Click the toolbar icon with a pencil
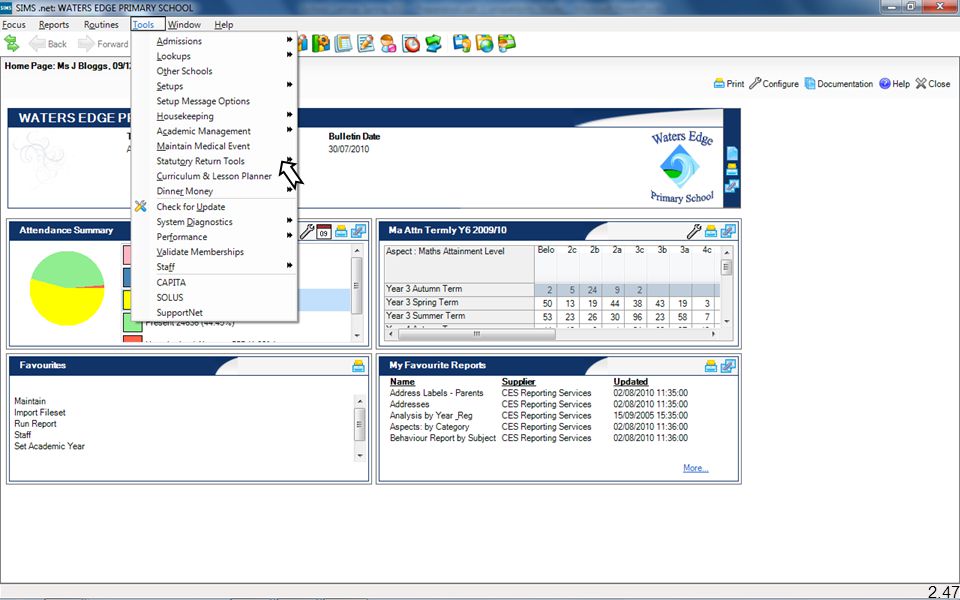 (366, 43)
